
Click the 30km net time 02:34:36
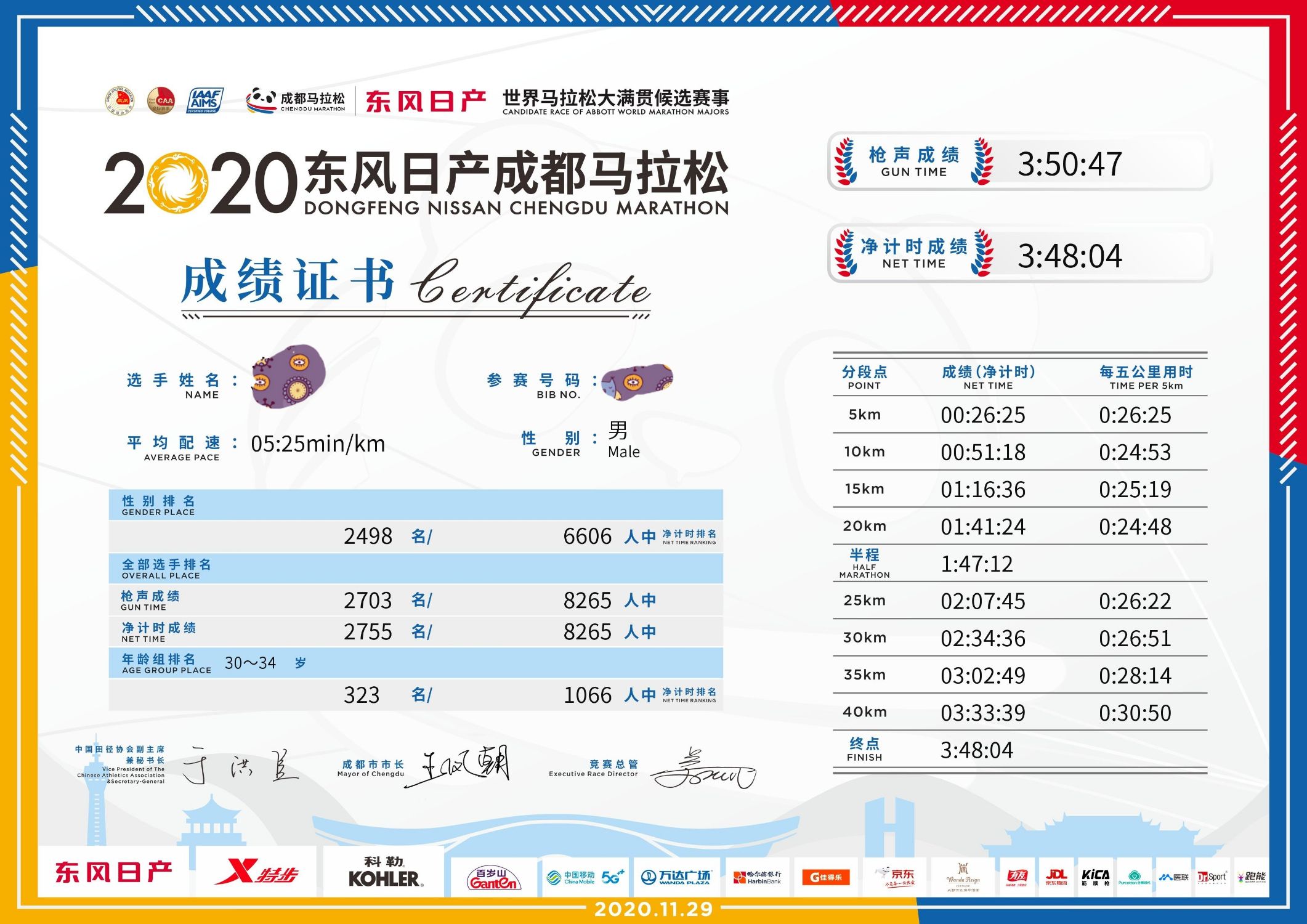(x=983, y=639)
